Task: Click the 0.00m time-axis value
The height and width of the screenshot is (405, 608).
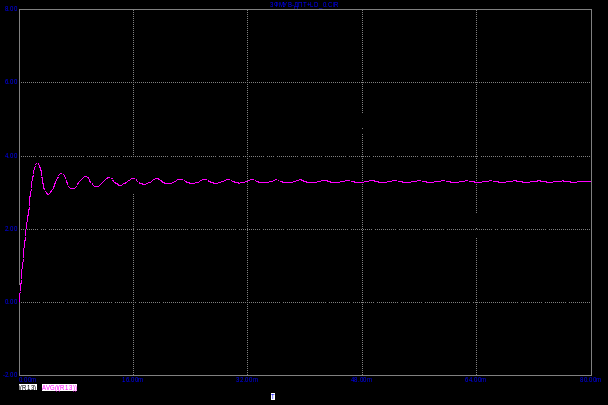Action: coord(28,380)
